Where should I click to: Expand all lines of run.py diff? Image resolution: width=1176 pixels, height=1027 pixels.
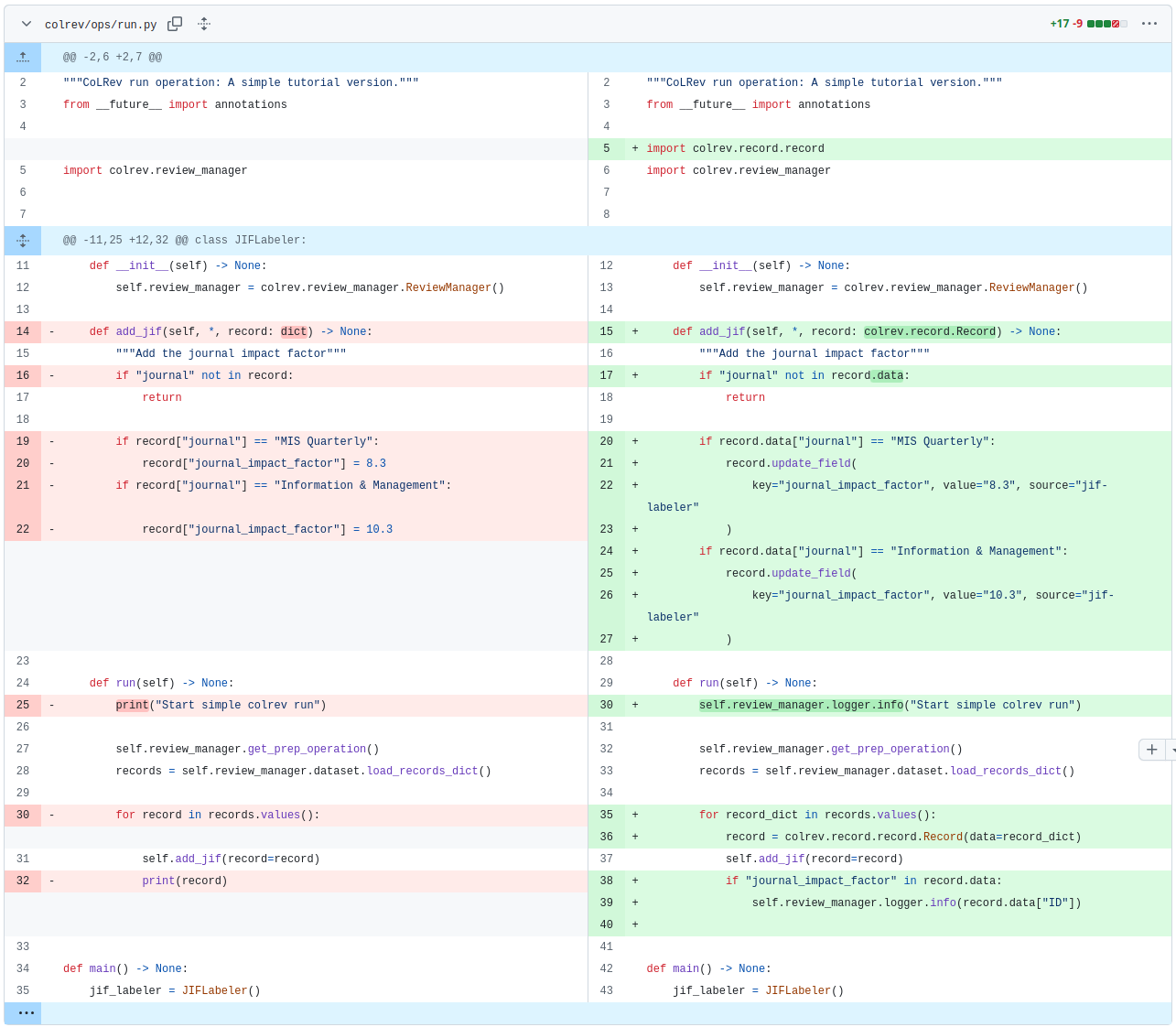(204, 24)
